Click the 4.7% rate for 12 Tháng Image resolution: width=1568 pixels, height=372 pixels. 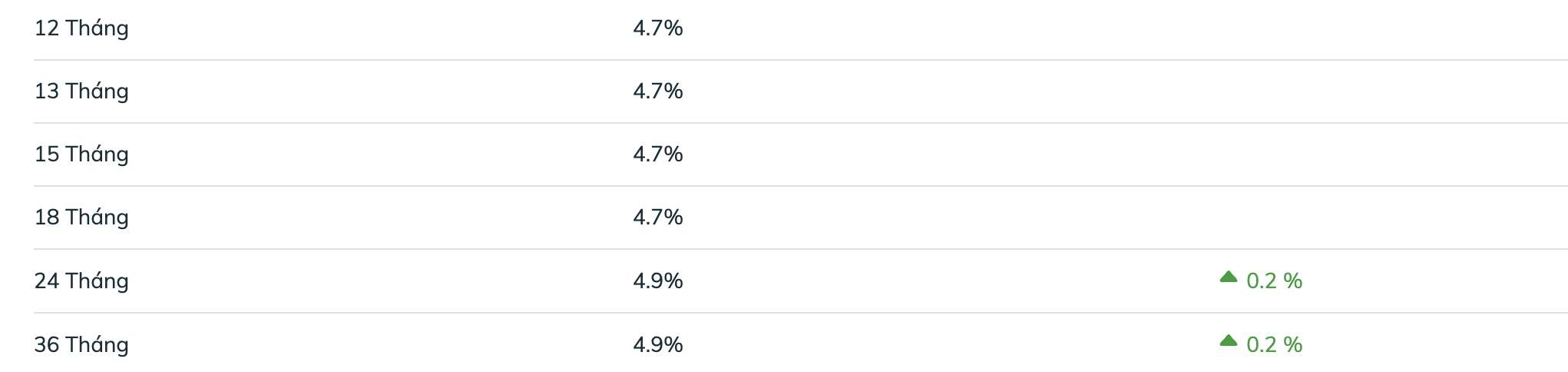(x=658, y=28)
